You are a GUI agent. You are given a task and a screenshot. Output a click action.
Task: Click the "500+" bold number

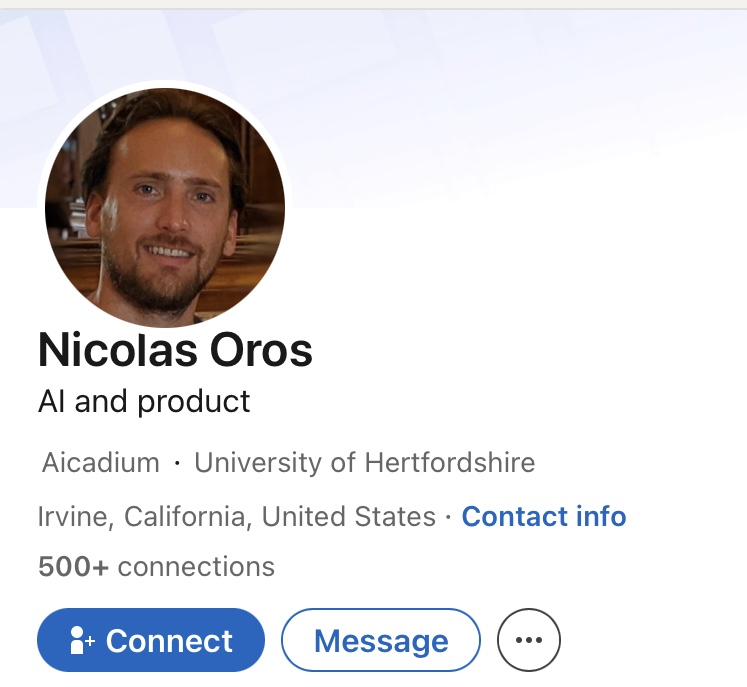coord(73,567)
